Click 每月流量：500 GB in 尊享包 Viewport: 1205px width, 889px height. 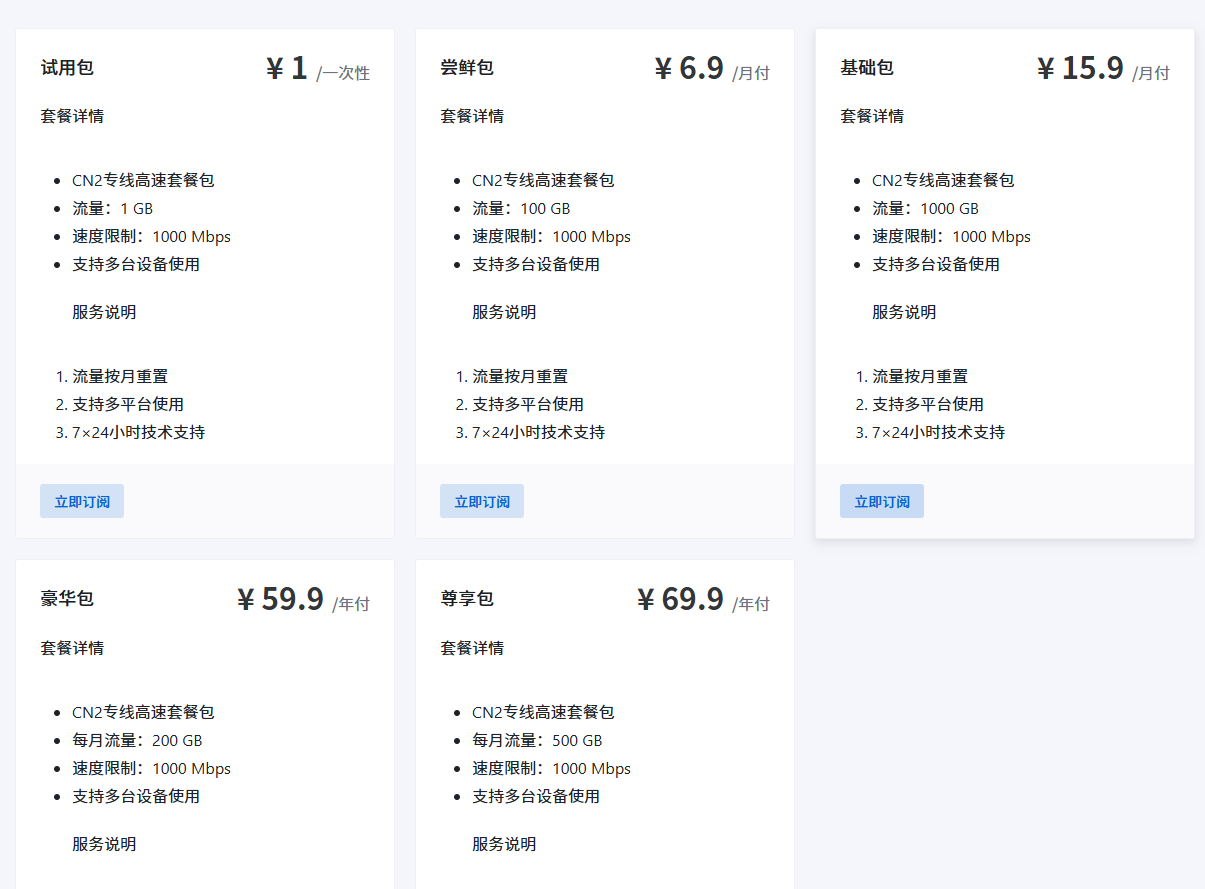537,741
